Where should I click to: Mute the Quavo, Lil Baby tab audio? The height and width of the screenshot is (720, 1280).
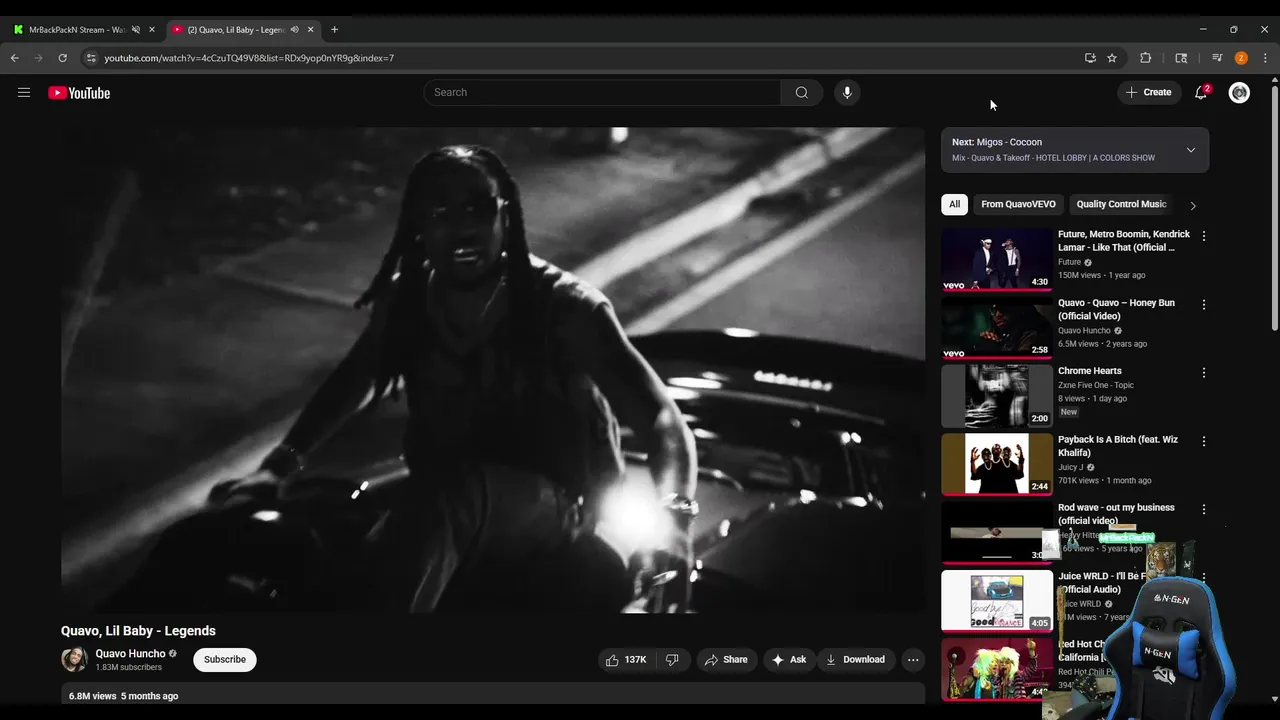click(294, 30)
